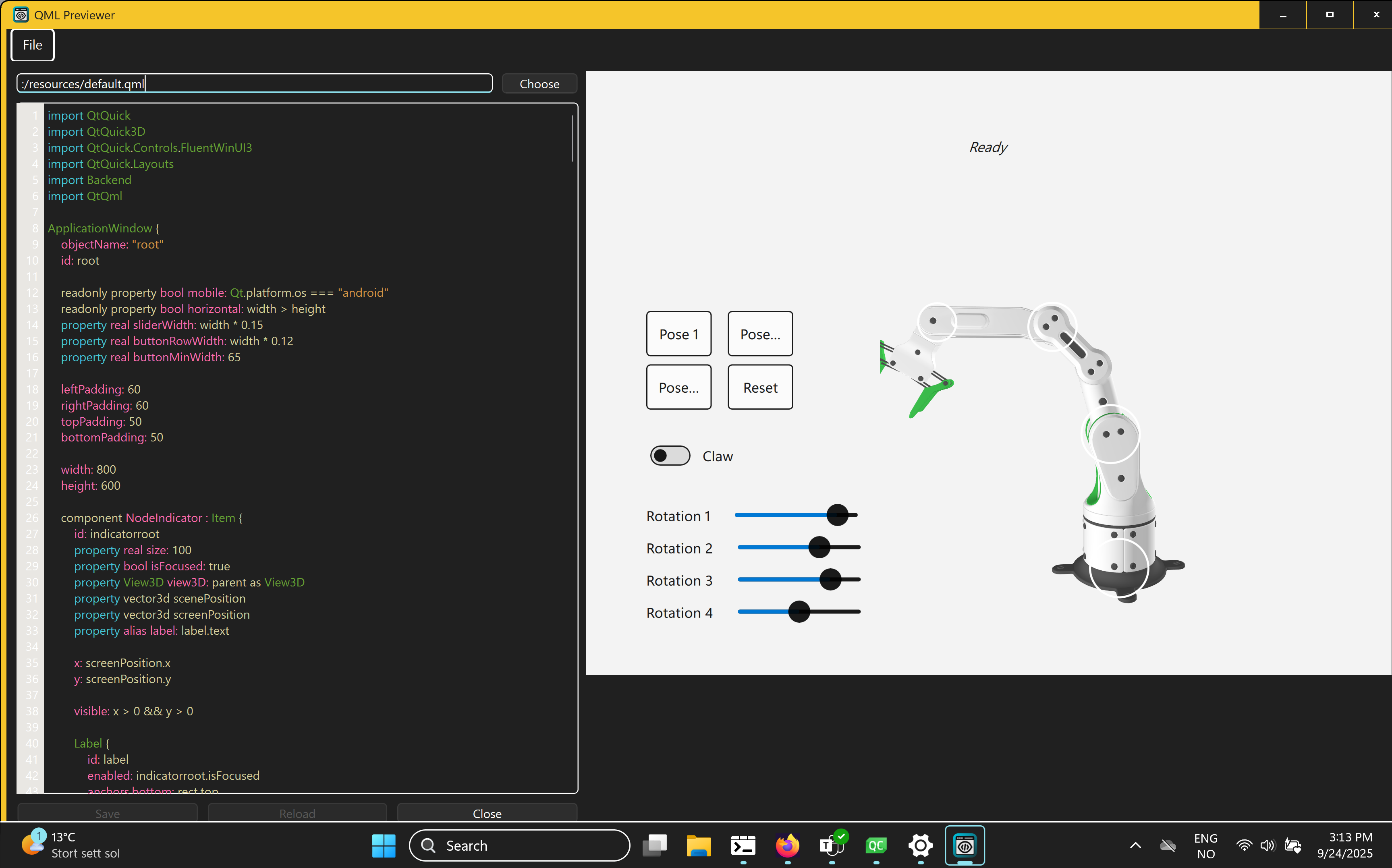The width and height of the screenshot is (1392, 868).
Task: Open Firefox from the taskbar
Action: click(787, 845)
